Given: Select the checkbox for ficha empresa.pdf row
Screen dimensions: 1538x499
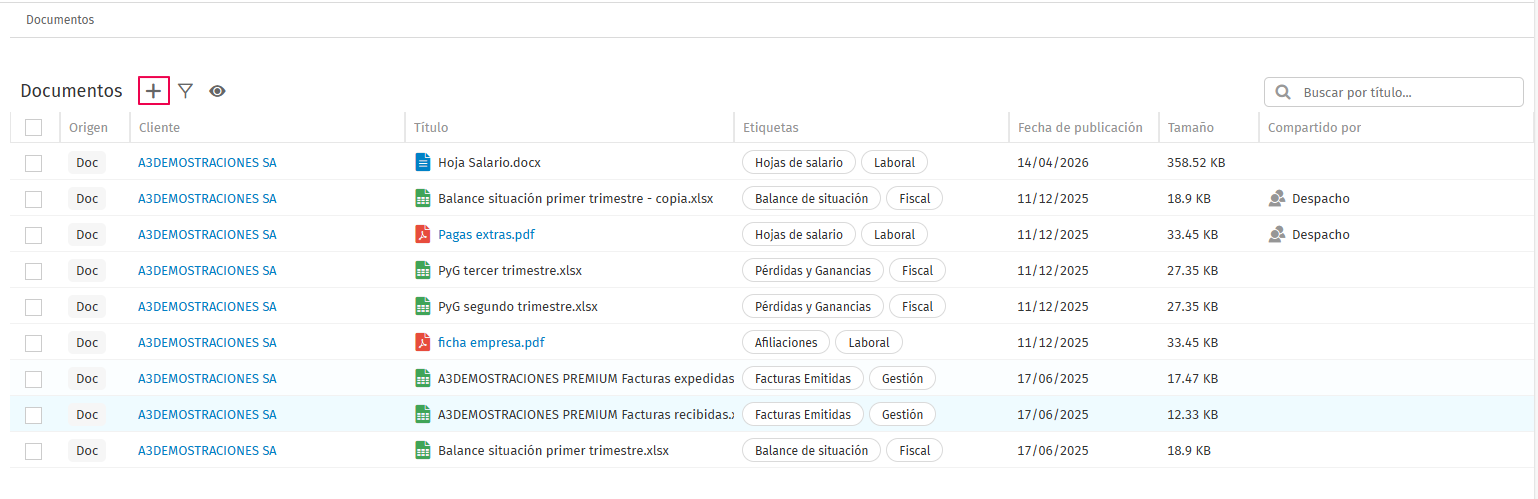Looking at the screenshot, I should (x=33, y=342).
